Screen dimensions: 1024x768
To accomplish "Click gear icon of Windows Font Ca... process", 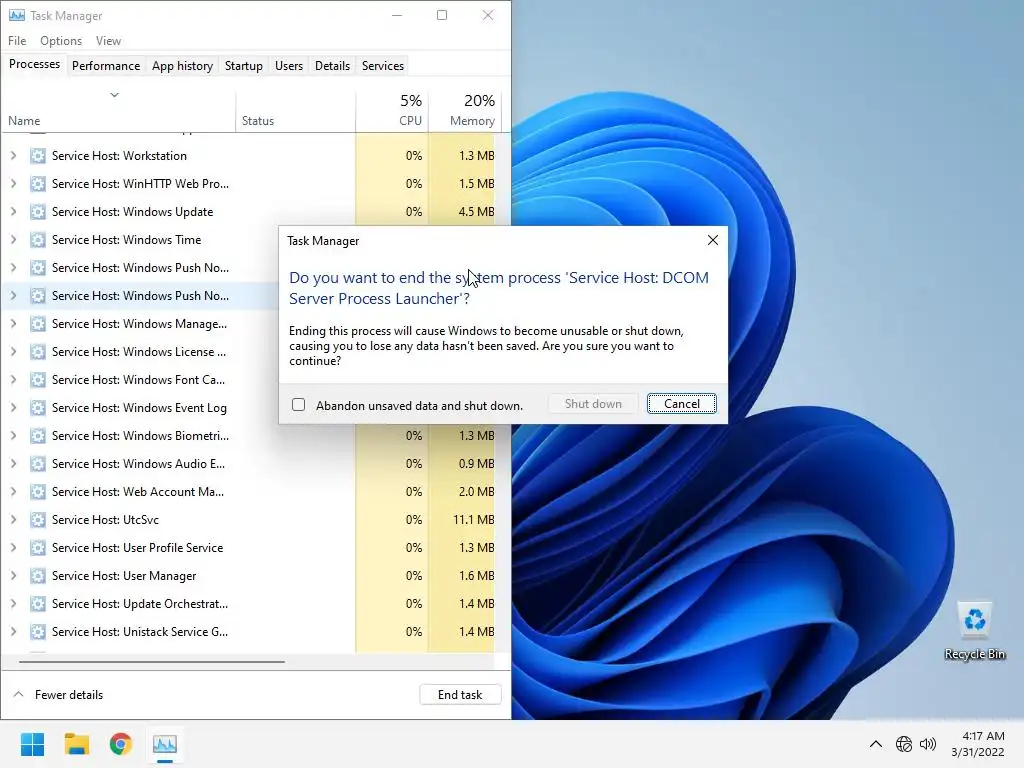I will click(x=38, y=379).
